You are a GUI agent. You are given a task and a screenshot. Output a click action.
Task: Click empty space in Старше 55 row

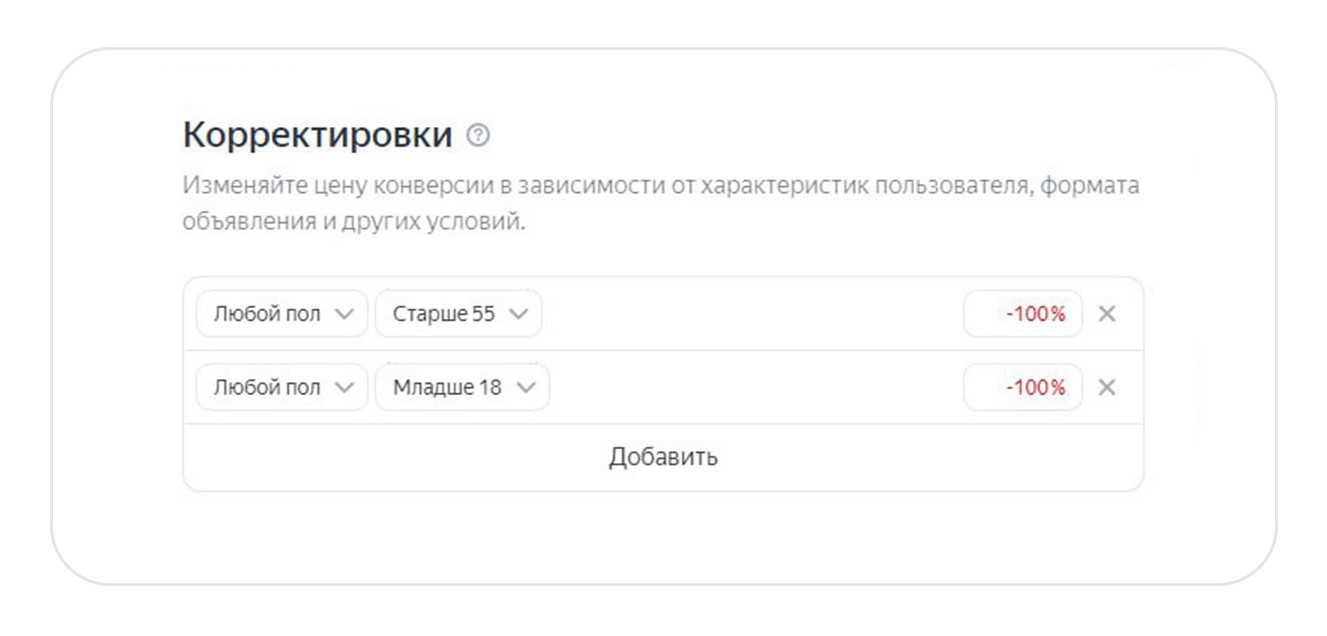point(750,314)
